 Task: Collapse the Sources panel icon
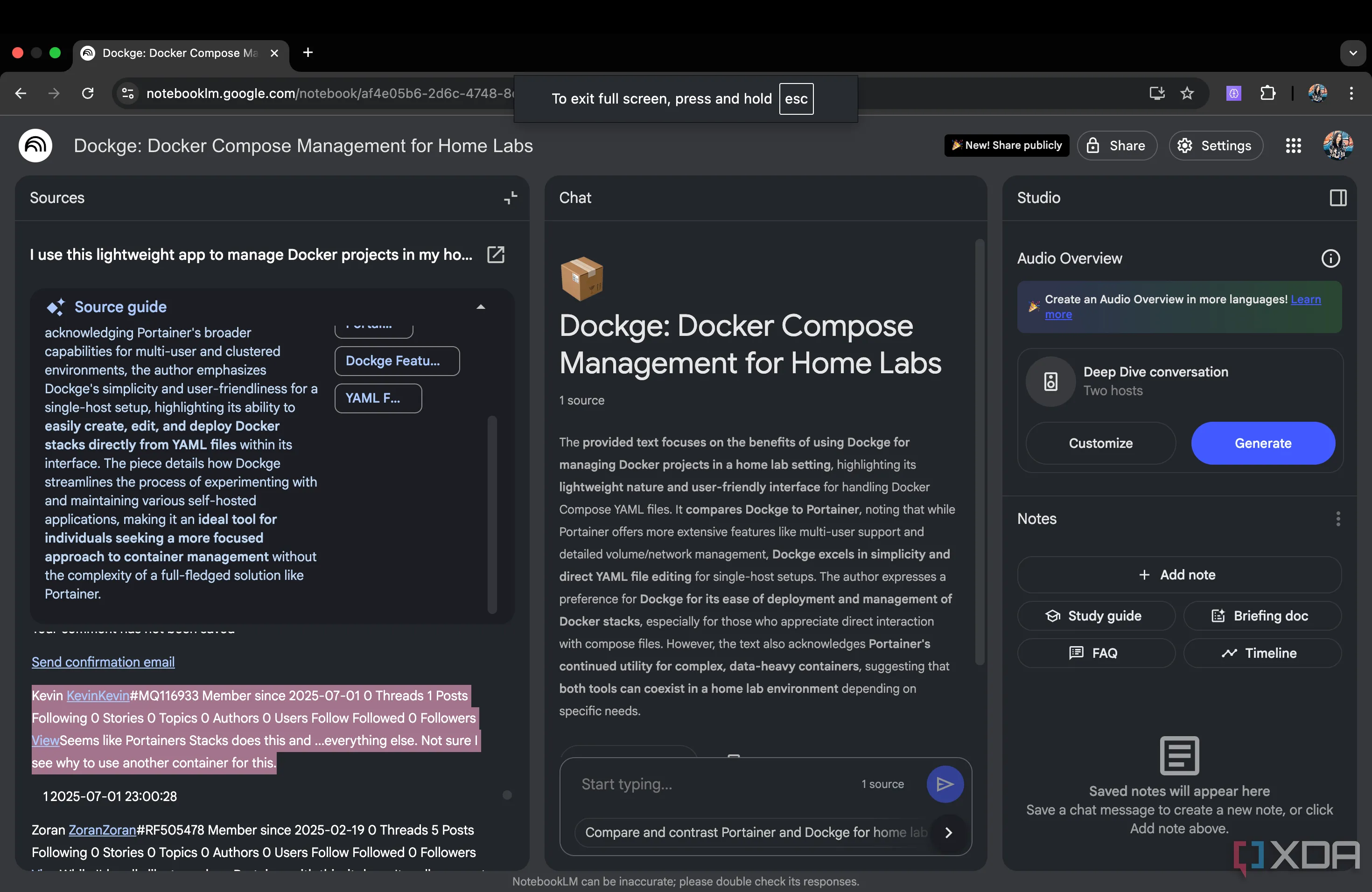[510, 198]
